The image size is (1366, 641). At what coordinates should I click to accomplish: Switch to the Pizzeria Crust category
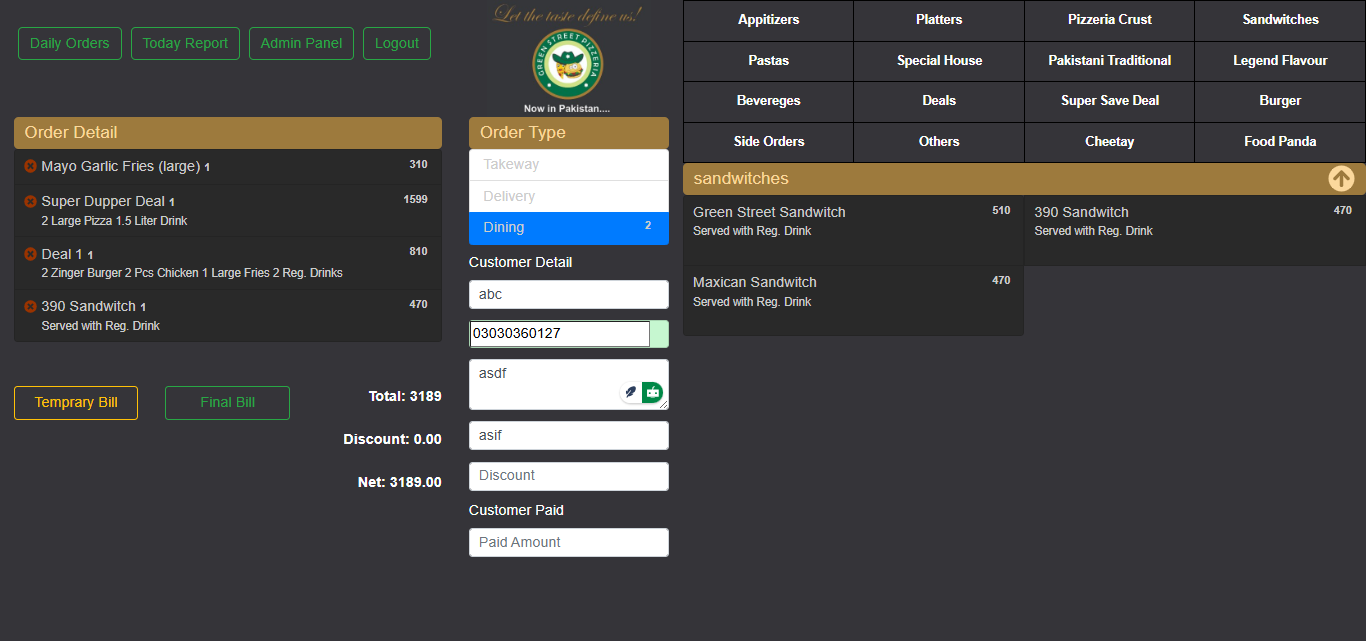(x=1109, y=20)
